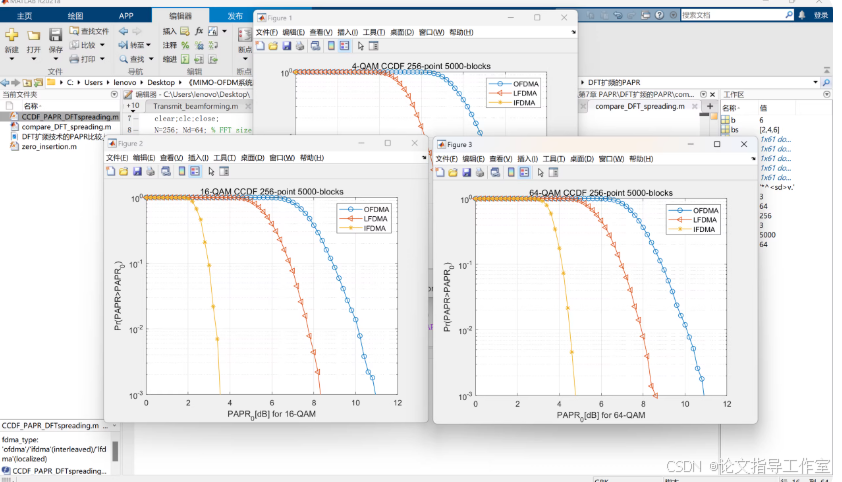
Task: Click the Save Figure icon in Figure 3
Action: pyautogui.click(x=466, y=172)
